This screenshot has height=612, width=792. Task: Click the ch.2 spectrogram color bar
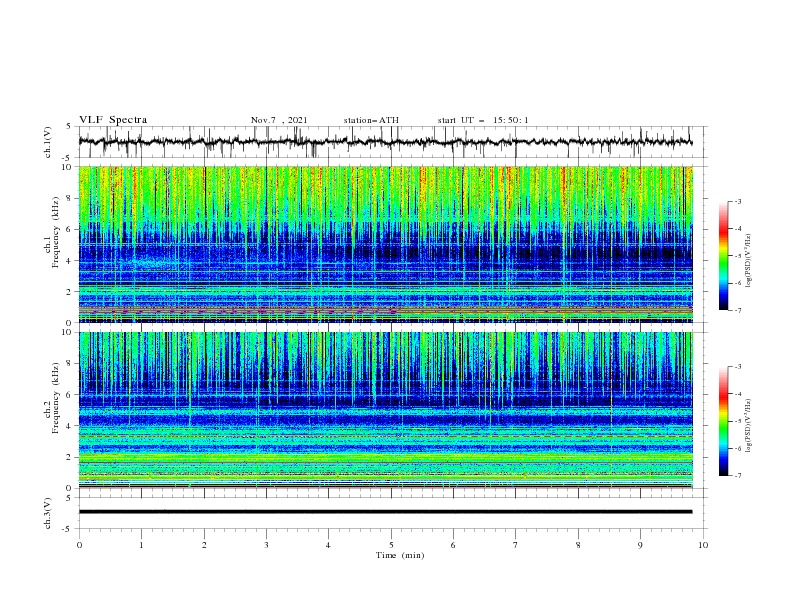[723, 421]
